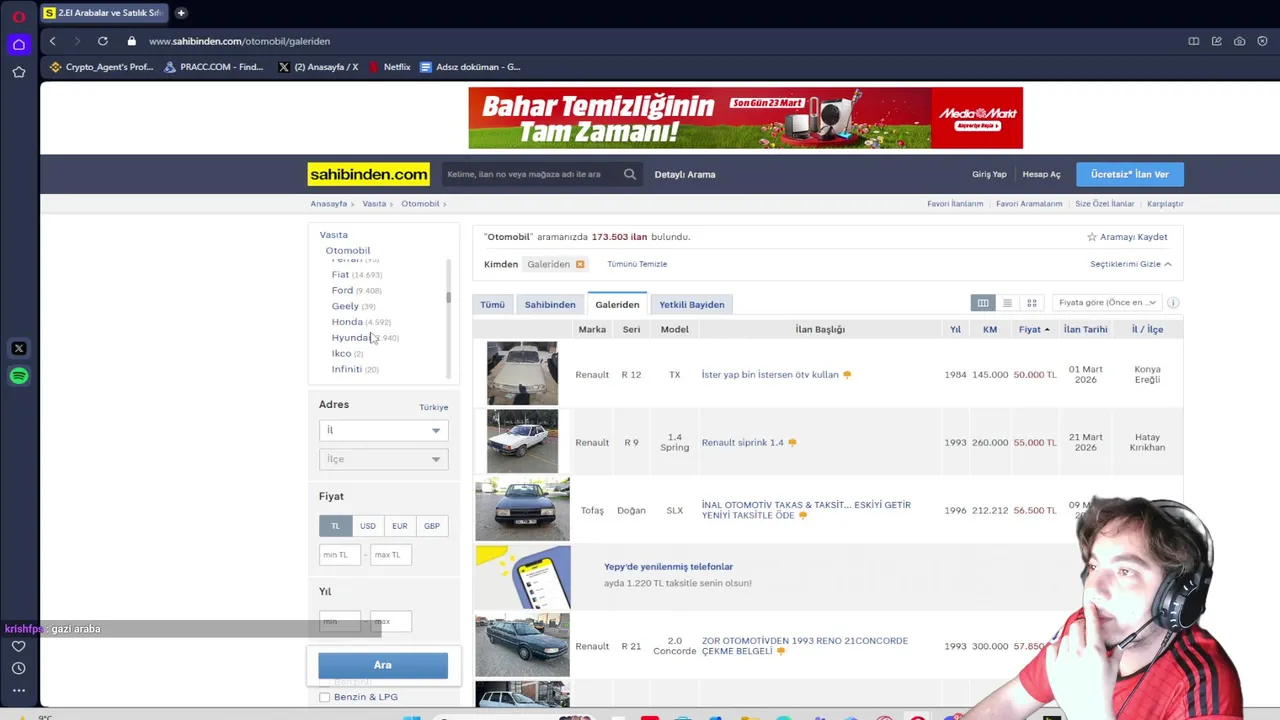Open the sidebar bookmarks star icon
Image resolution: width=1280 pixels, height=720 pixels.
pos(19,72)
